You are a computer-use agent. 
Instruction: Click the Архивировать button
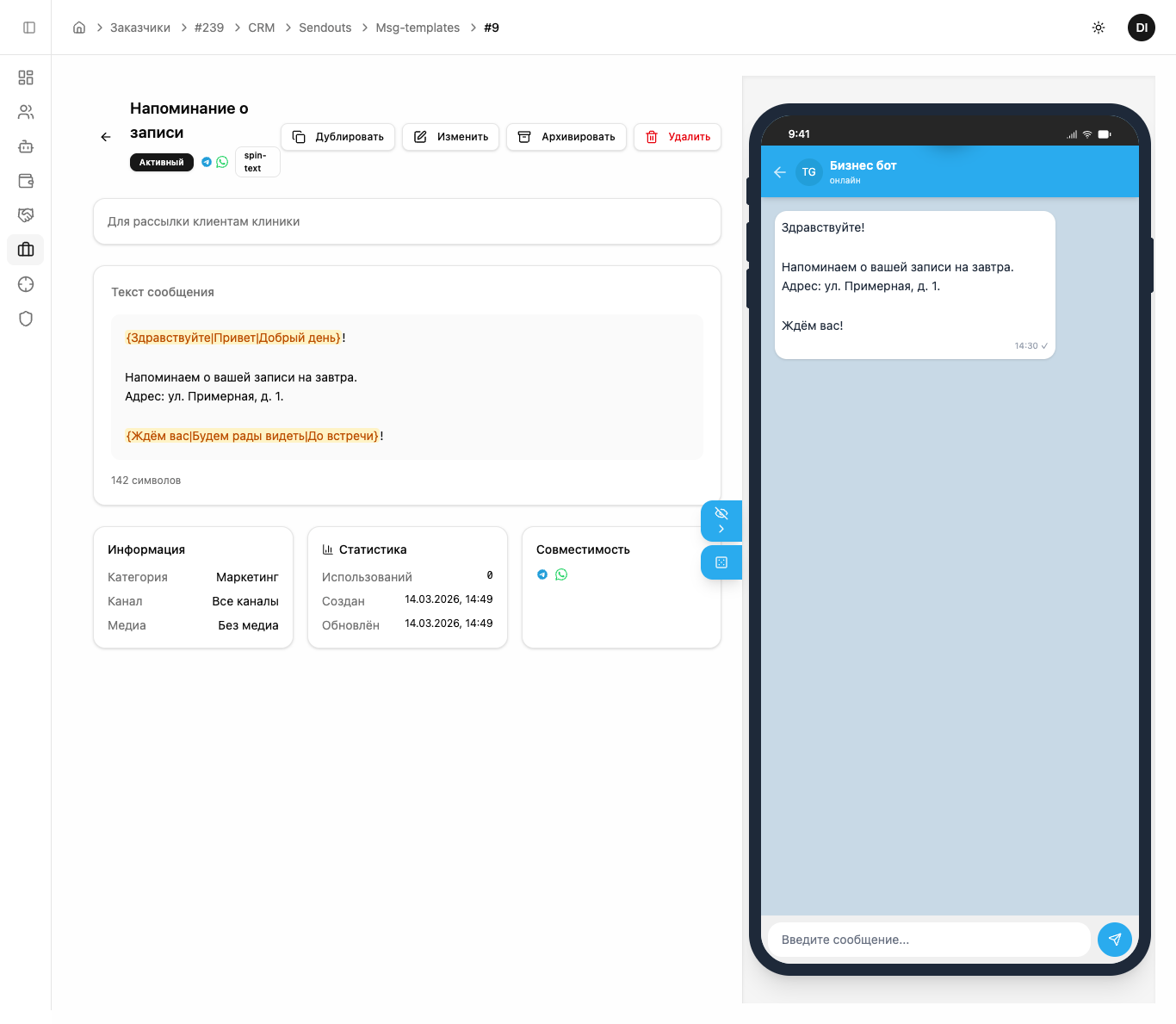[566, 137]
